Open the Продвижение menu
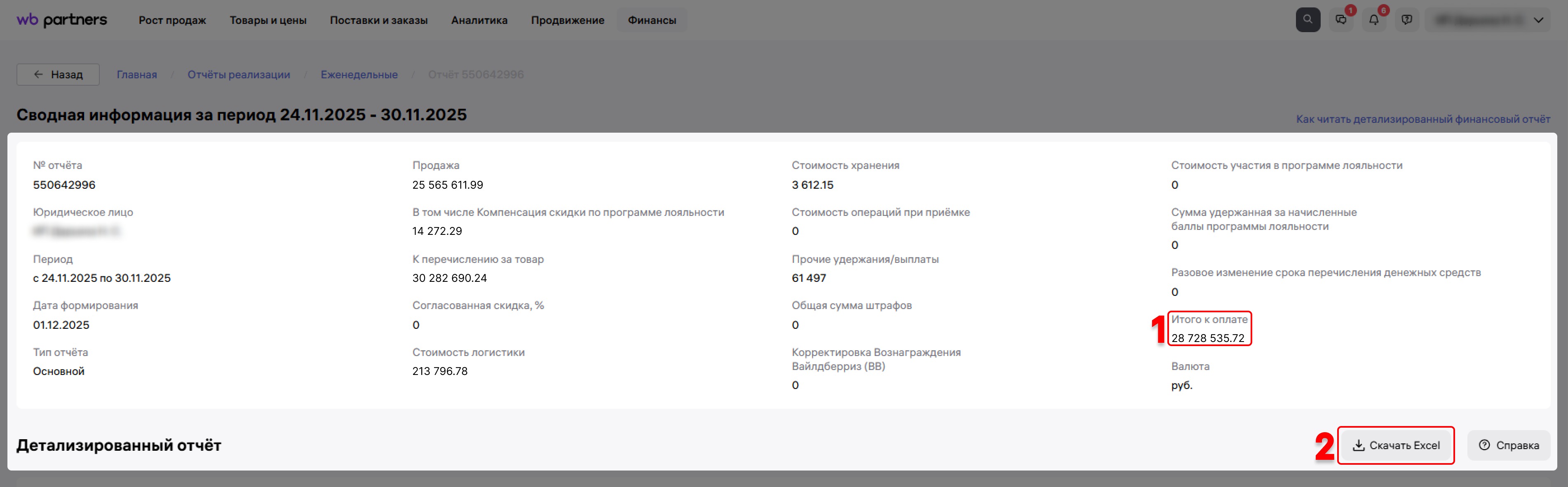The height and width of the screenshot is (487, 1568). tap(567, 20)
